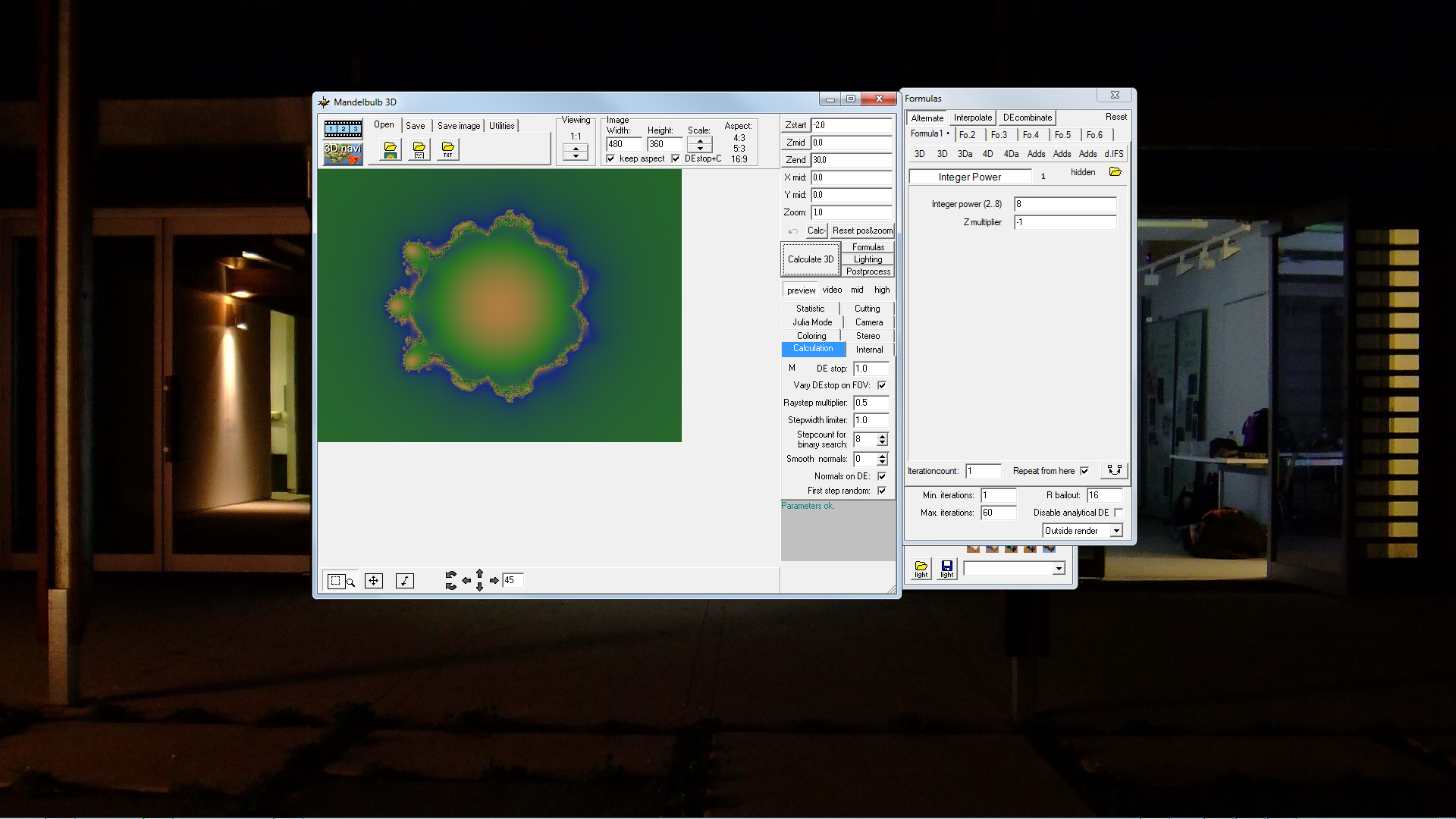The height and width of the screenshot is (819, 1456).
Task: Switch to the Fo.2 formula tab
Action: click(967, 135)
